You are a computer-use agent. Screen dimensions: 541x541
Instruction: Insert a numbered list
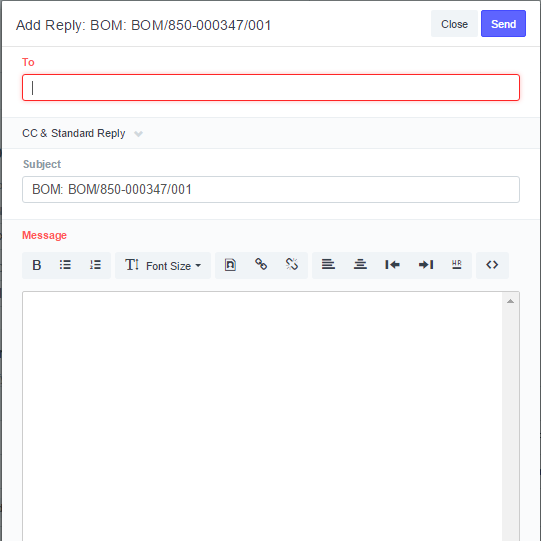tap(95, 265)
